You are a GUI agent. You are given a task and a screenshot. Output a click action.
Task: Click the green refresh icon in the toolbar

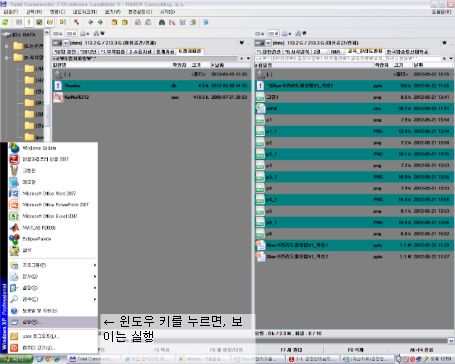click(5, 22)
